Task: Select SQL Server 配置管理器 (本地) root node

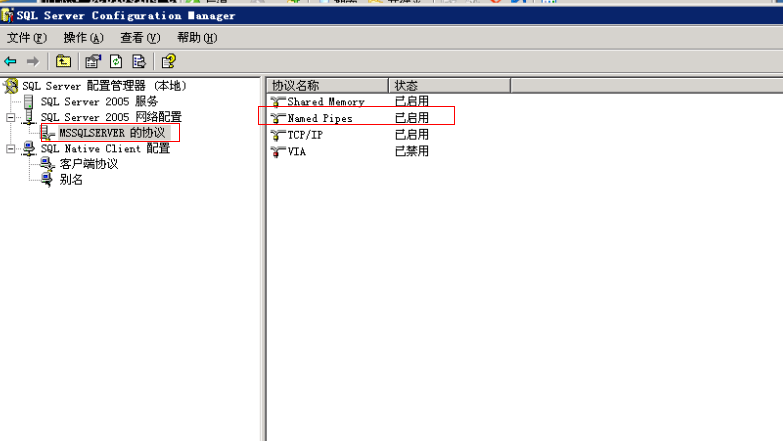Action: [x=104, y=86]
